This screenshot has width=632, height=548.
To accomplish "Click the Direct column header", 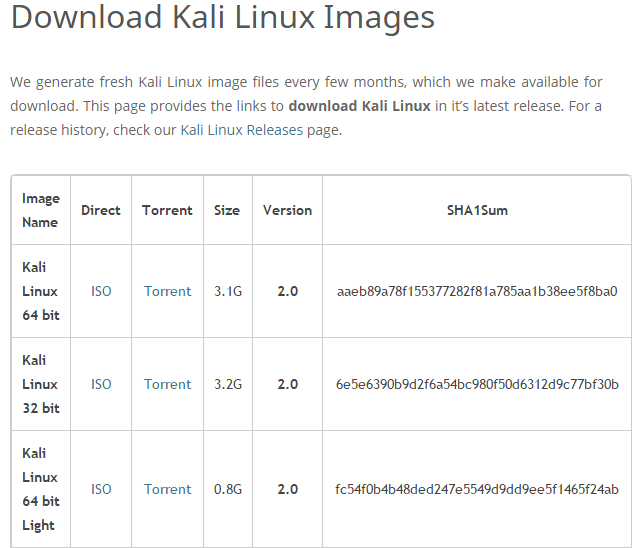I will click(101, 210).
